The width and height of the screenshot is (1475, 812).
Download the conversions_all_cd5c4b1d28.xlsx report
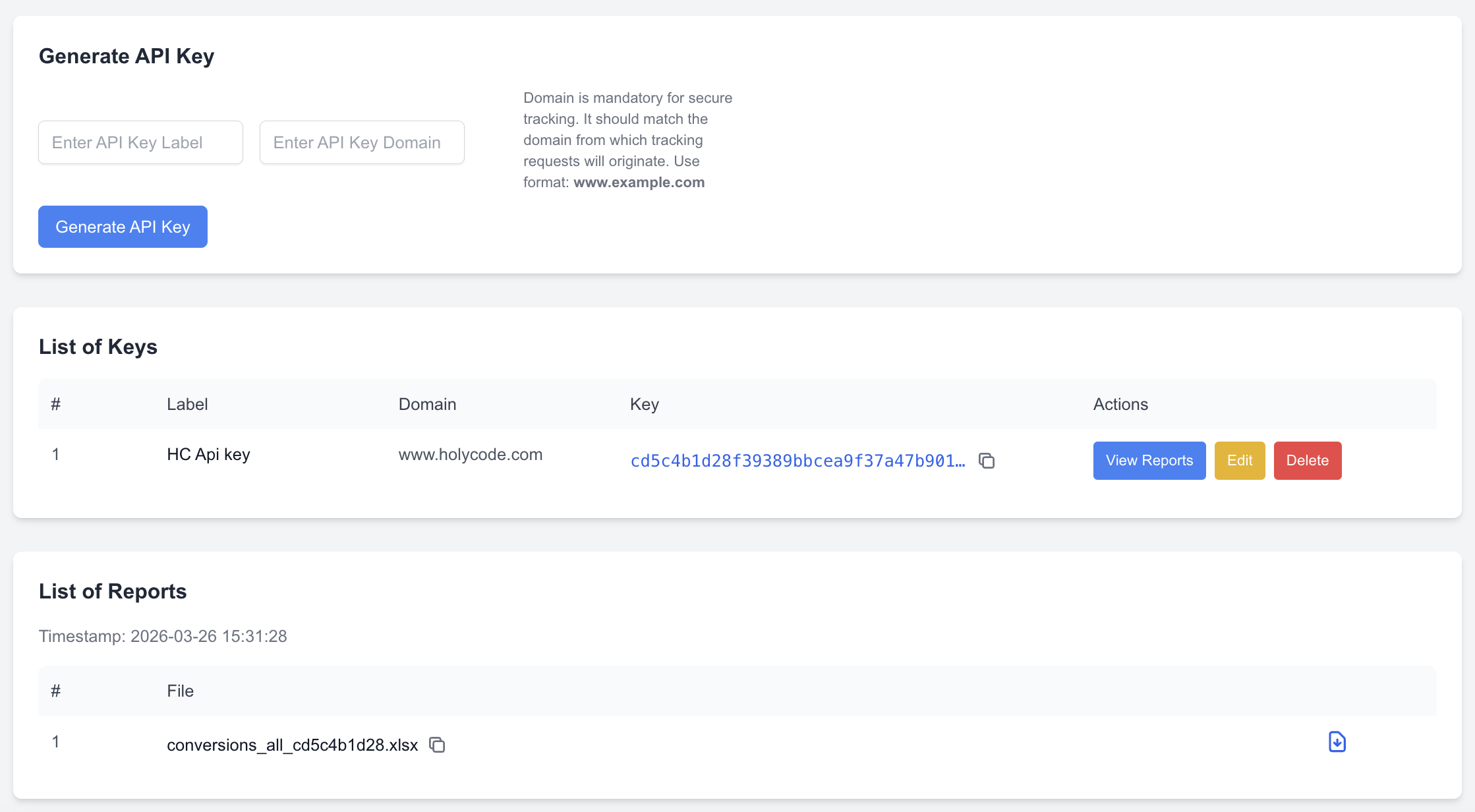[x=1337, y=741]
